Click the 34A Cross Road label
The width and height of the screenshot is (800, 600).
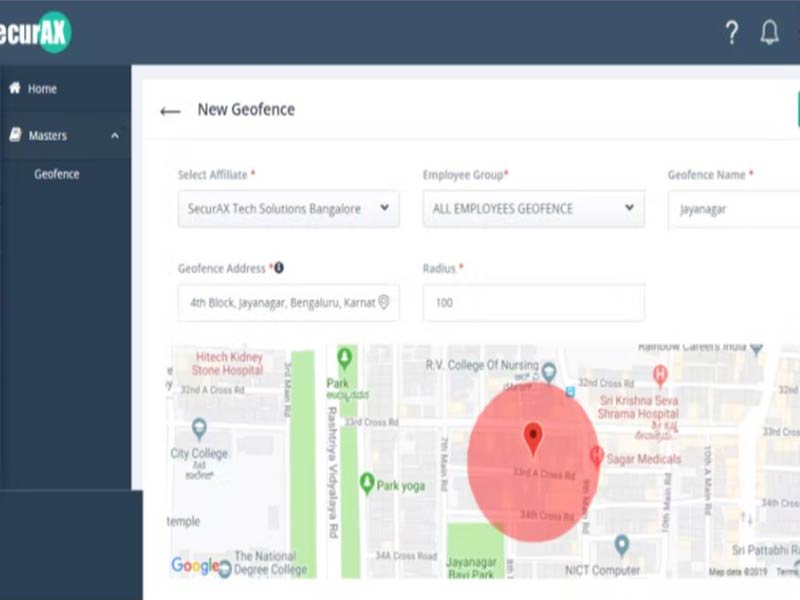[x=406, y=556]
